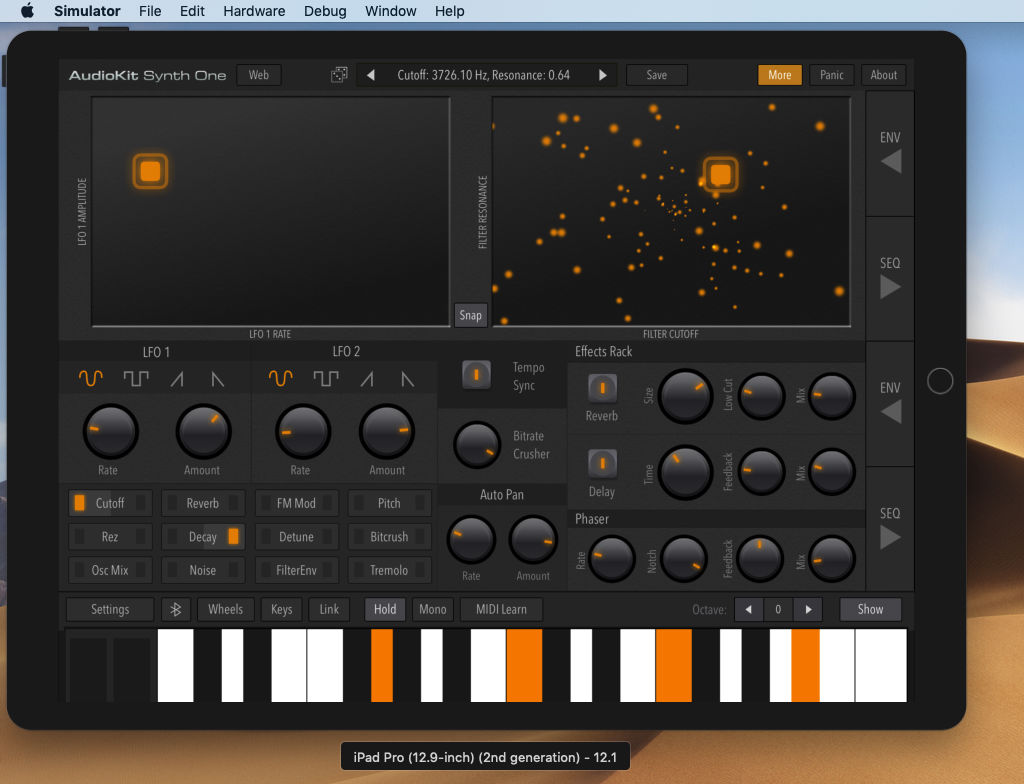Select LFO 2 sine waveform
Image resolution: width=1024 pixels, height=784 pixels.
pyautogui.click(x=281, y=378)
